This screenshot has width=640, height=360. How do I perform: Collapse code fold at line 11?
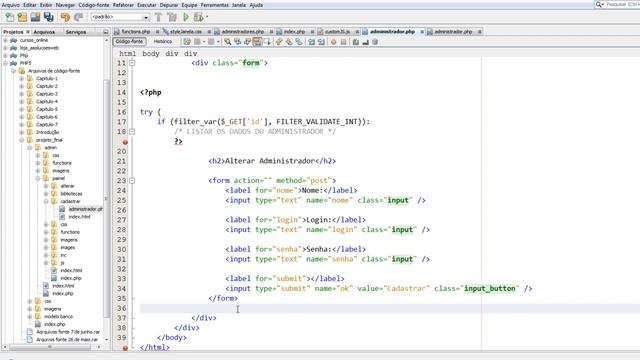pos(132,63)
